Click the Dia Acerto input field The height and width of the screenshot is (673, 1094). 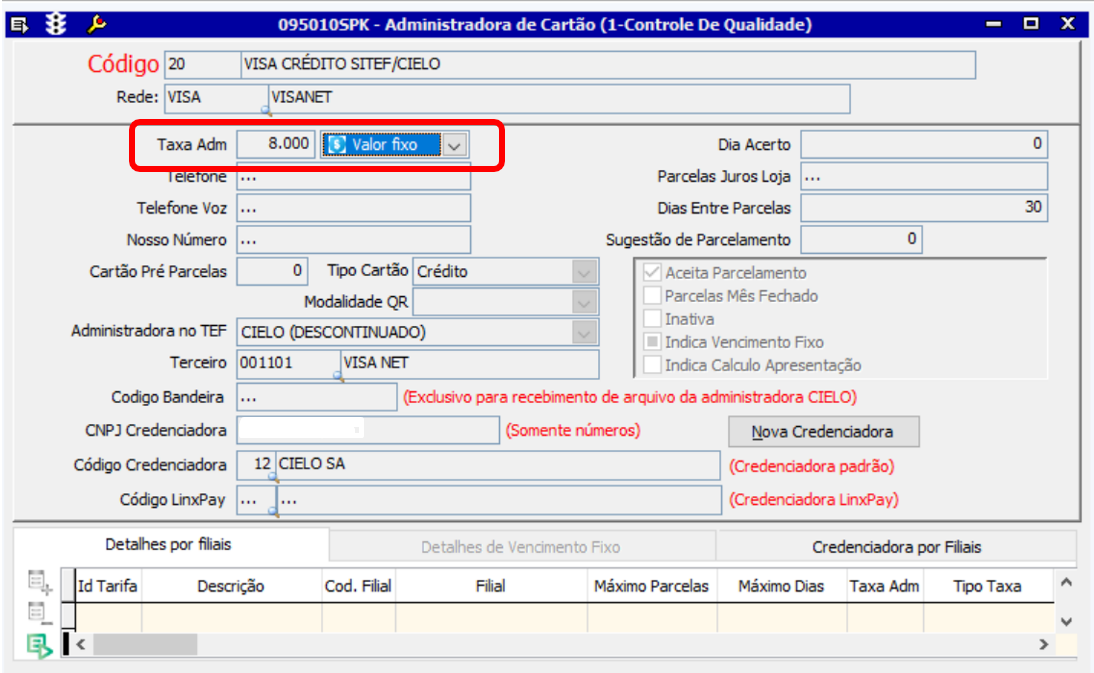pyautogui.click(x=924, y=144)
